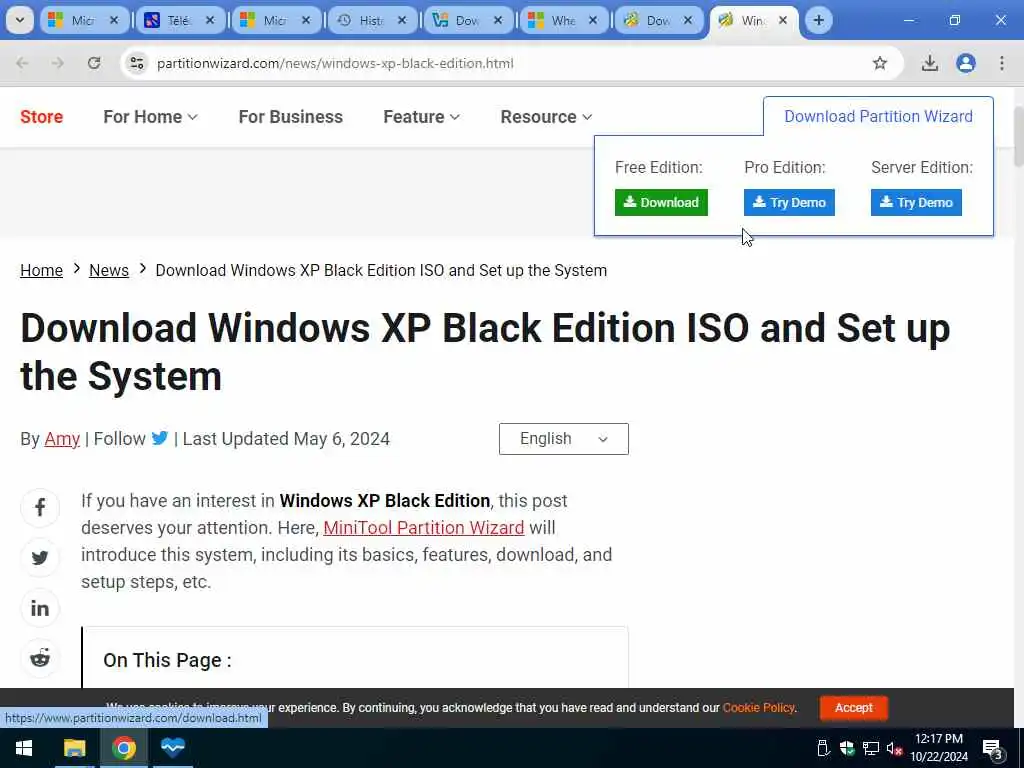
Task: Open the Cookie Policy link
Action: click(x=759, y=708)
